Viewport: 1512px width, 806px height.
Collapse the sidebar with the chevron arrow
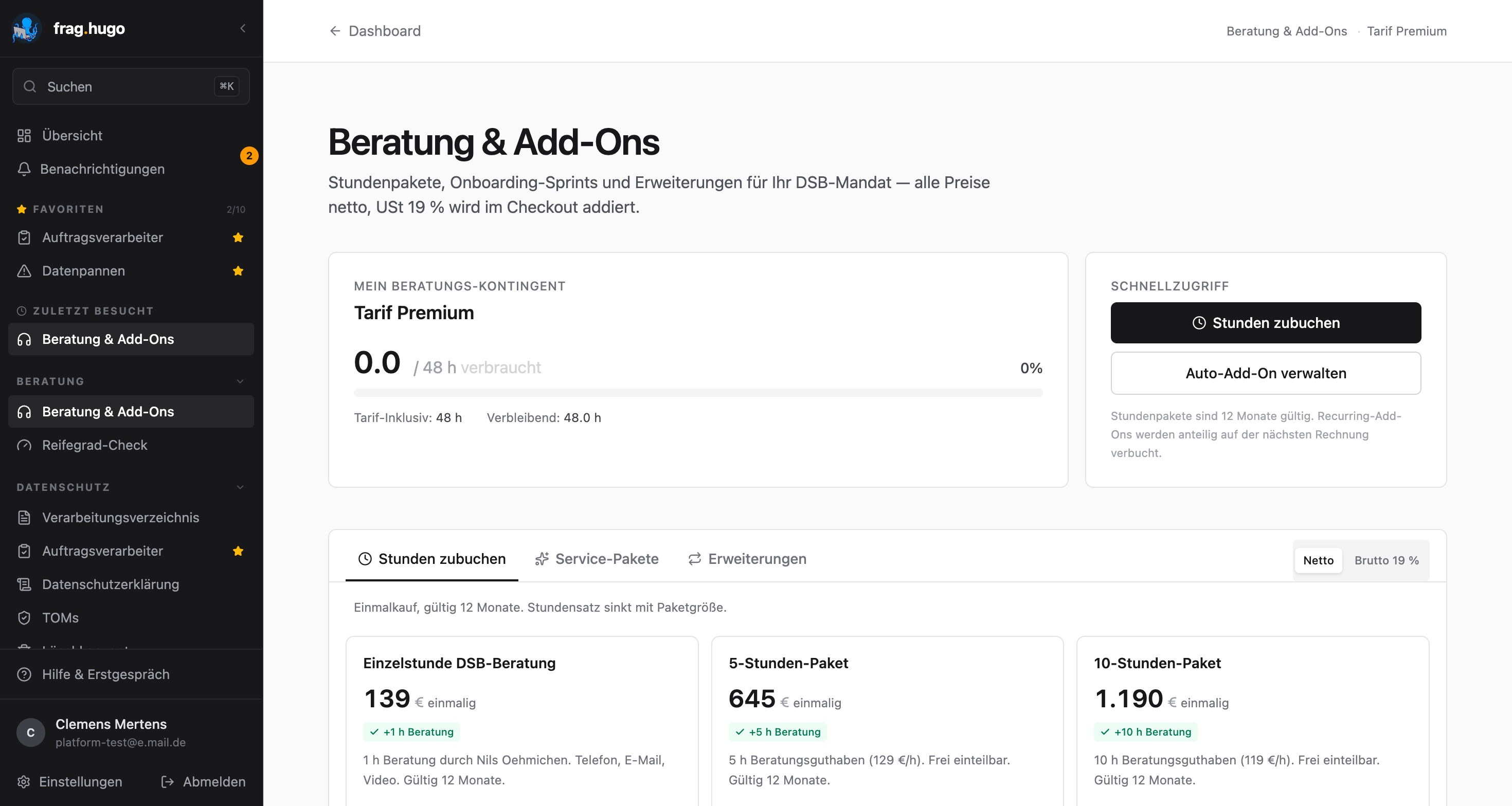pyautogui.click(x=243, y=28)
